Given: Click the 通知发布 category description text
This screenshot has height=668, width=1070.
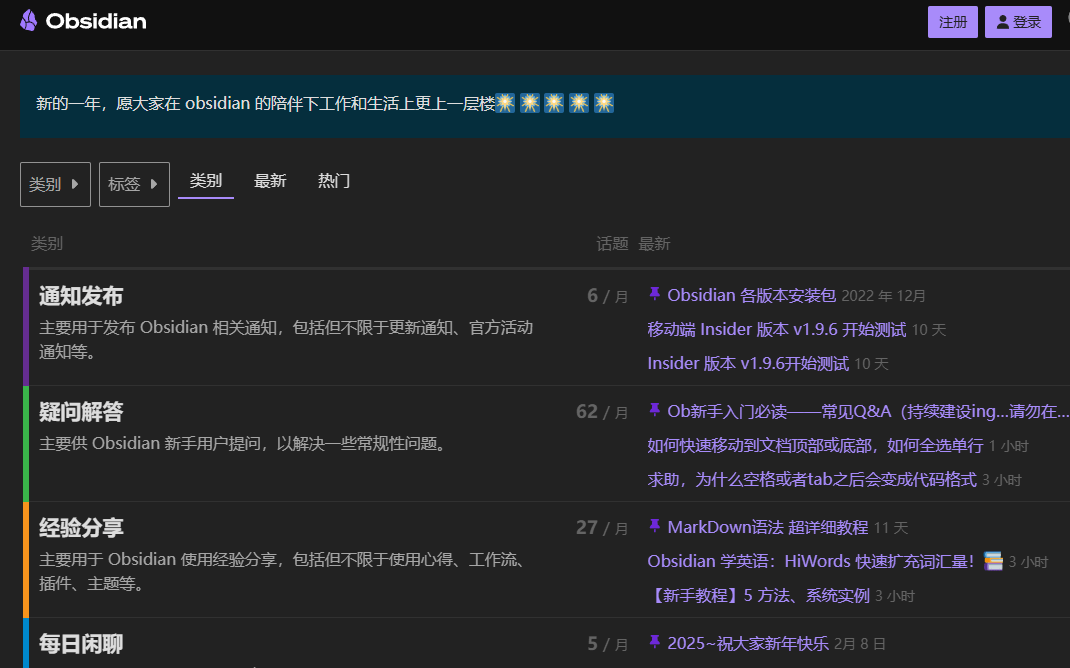Looking at the screenshot, I should (286, 340).
